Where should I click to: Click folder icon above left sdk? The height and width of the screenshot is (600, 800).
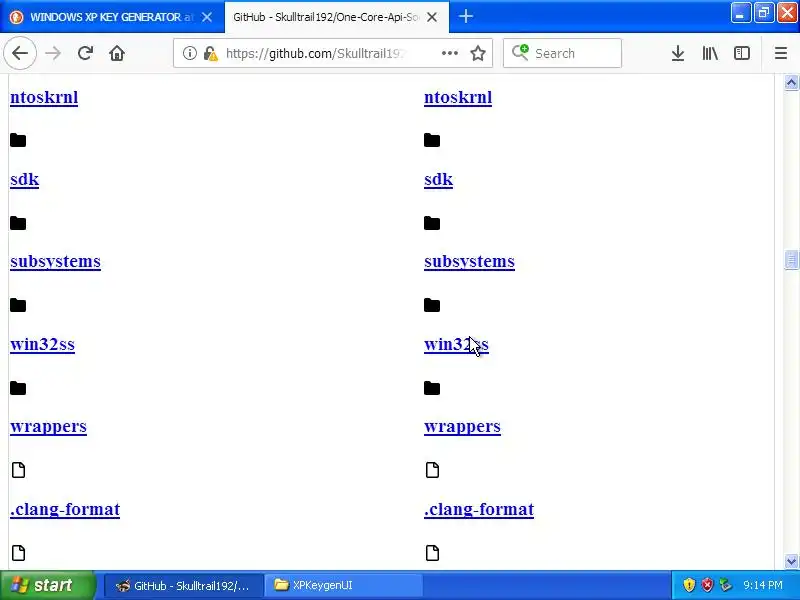pos(18,140)
